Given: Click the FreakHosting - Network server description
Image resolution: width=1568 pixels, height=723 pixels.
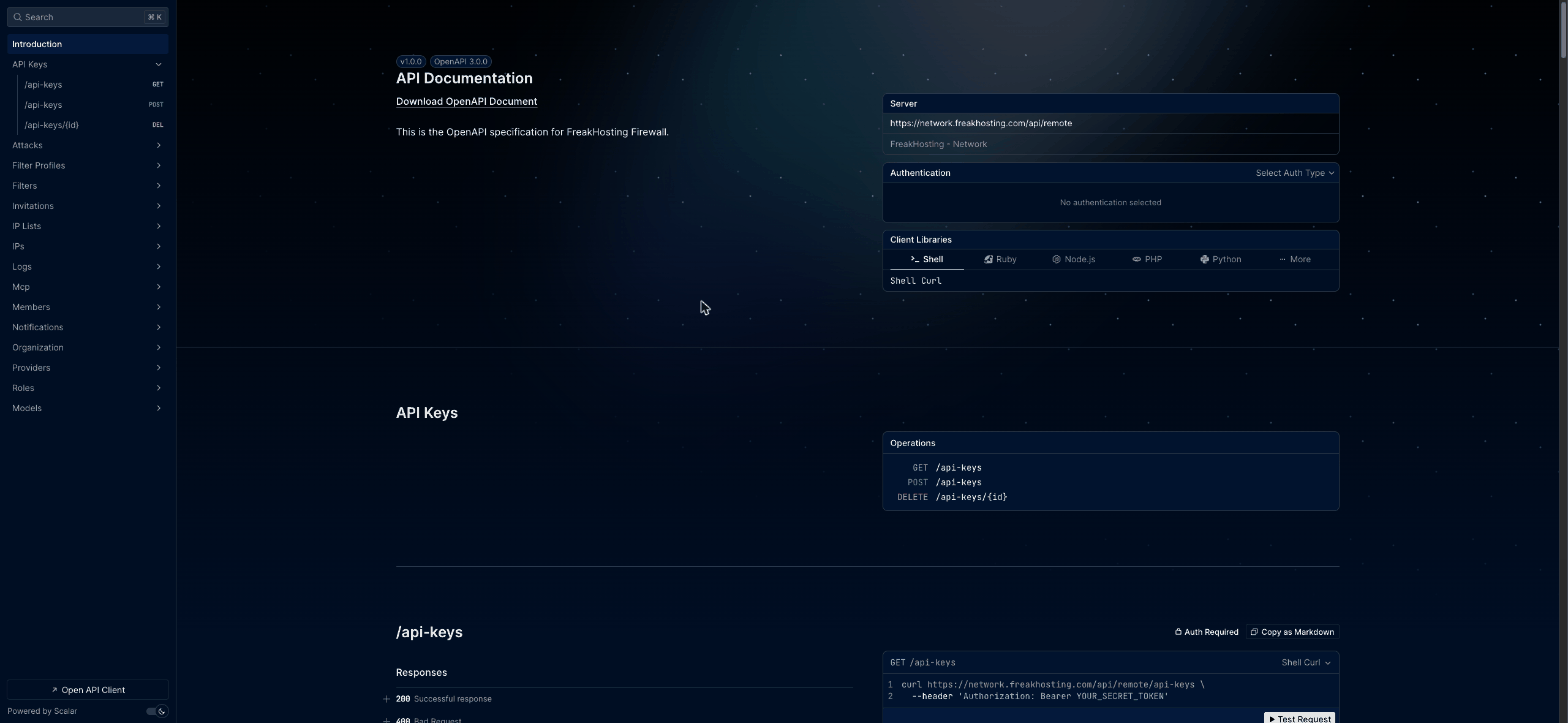Looking at the screenshot, I should click(938, 144).
